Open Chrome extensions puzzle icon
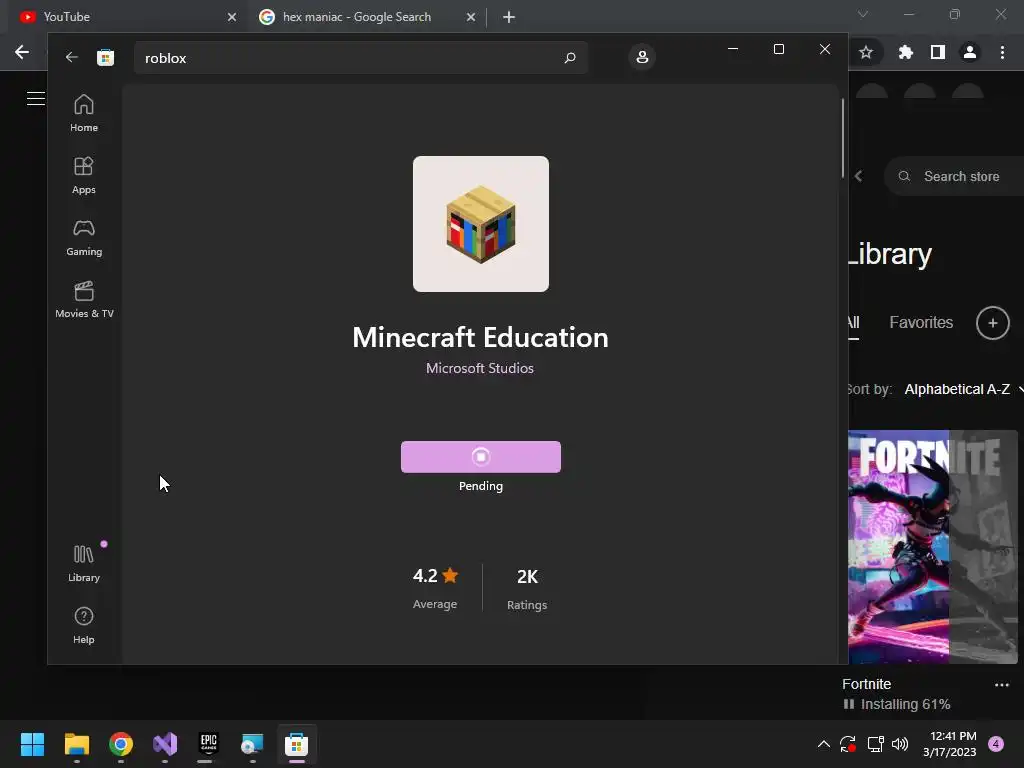The height and width of the screenshot is (768, 1024). click(906, 52)
